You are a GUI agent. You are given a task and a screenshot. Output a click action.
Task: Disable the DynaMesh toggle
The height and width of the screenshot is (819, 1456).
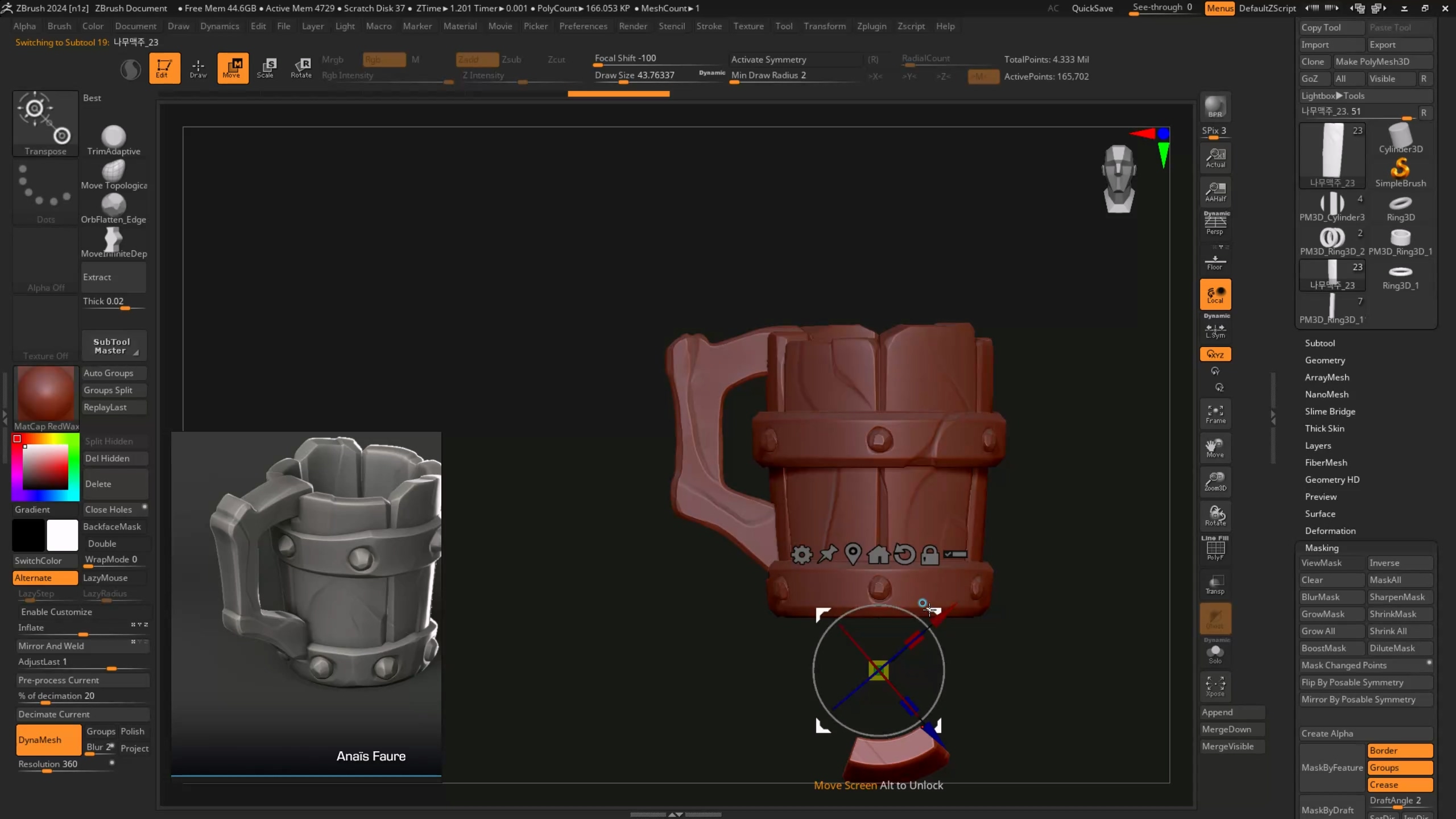tap(48, 739)
